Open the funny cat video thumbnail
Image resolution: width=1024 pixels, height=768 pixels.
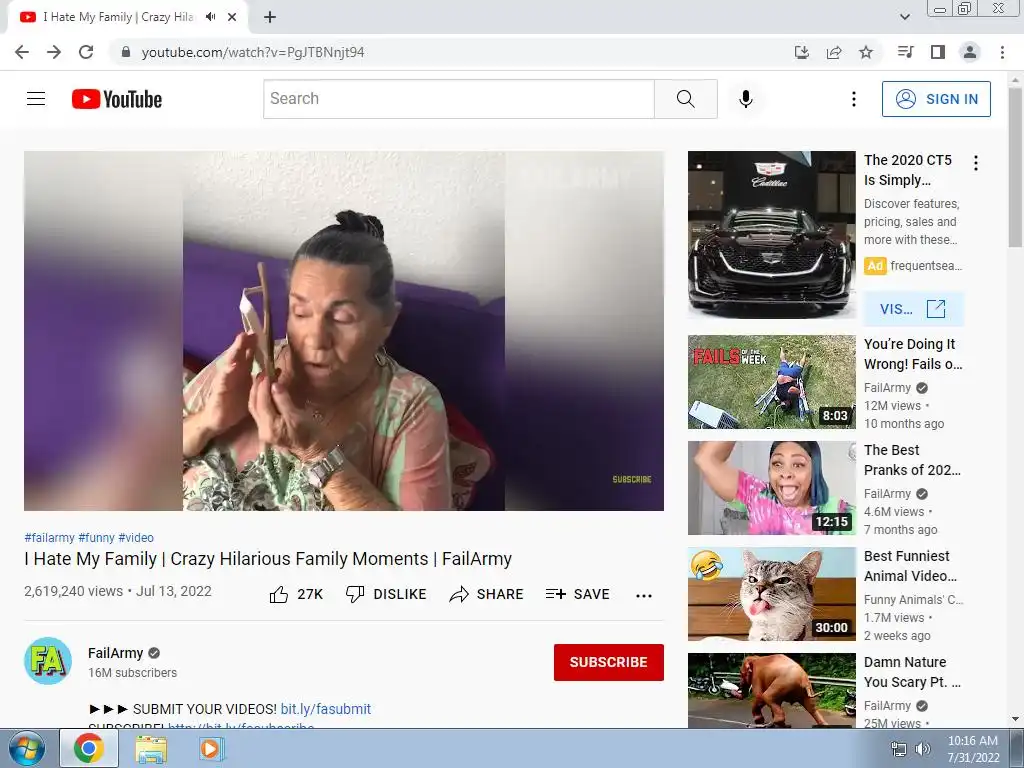pos(772,594)
